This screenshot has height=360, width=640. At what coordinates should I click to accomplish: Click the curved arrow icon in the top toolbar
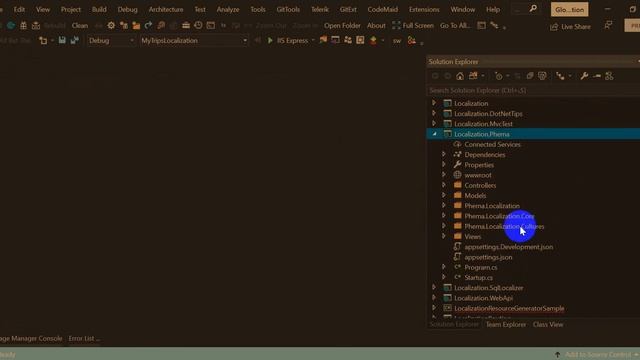[x=149, y=25]
